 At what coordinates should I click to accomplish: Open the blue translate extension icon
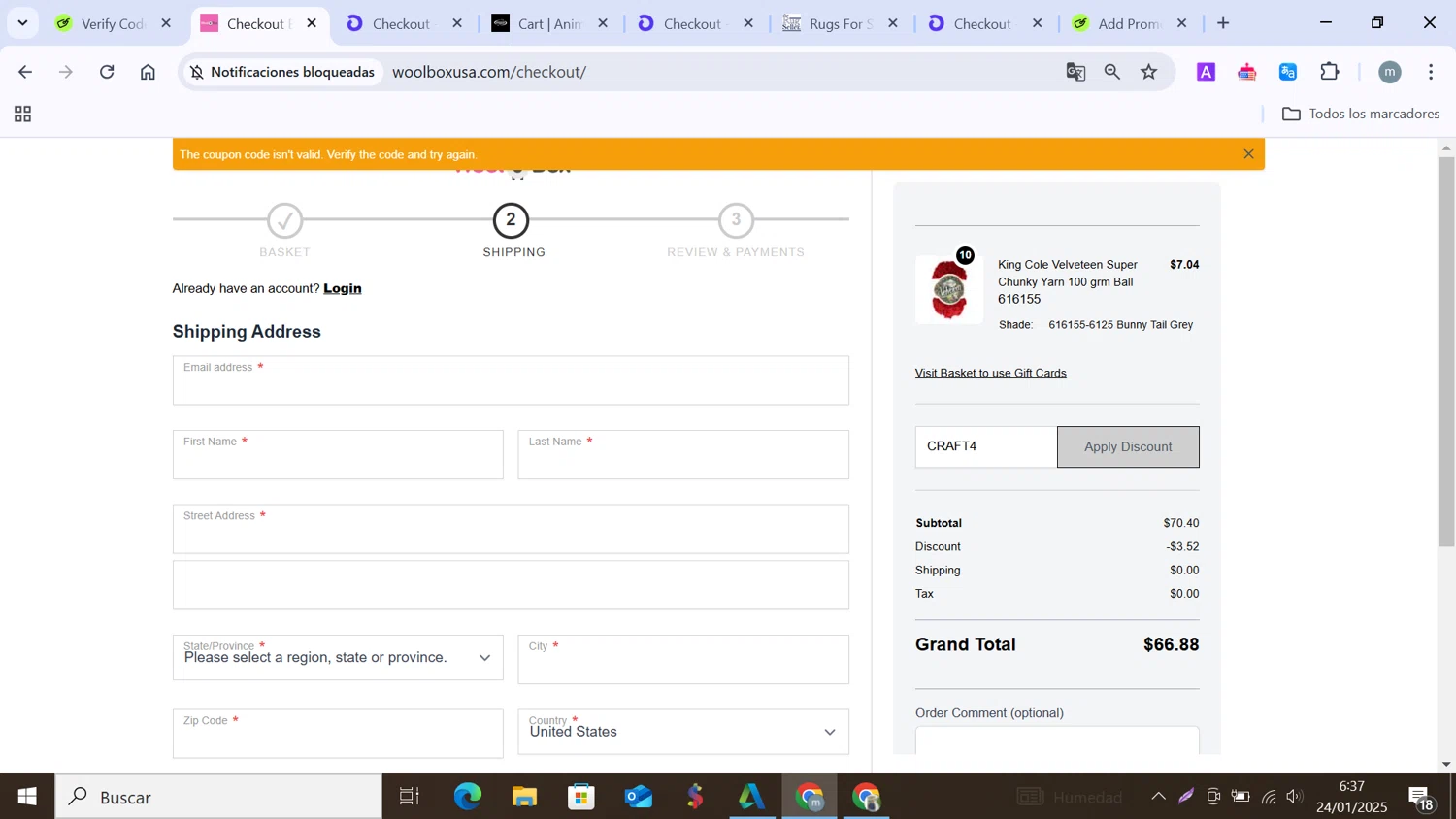coord(1288,72)
